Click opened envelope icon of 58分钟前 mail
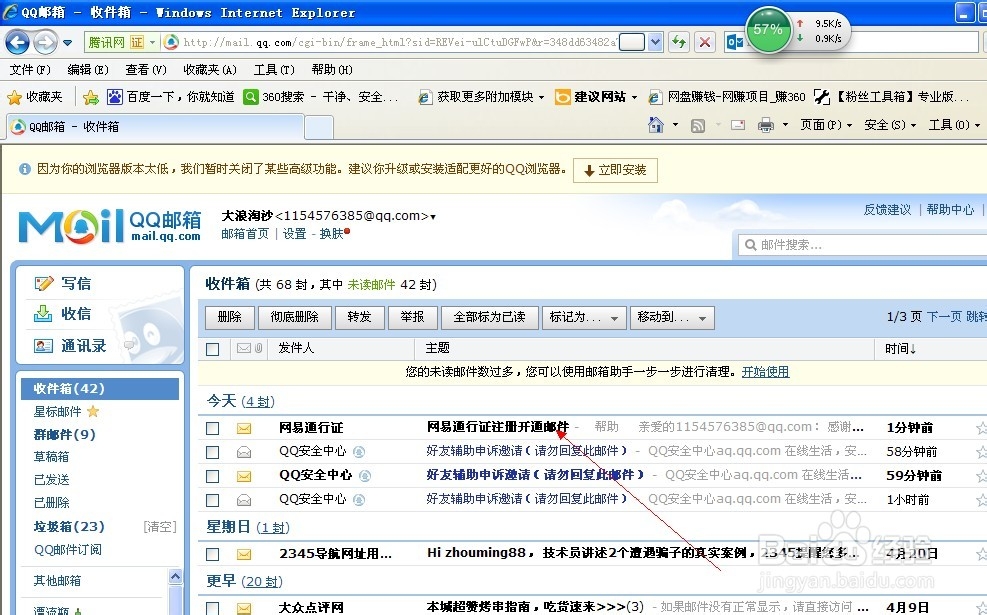This screenshot has width=987, height=615. click(244, 452)
